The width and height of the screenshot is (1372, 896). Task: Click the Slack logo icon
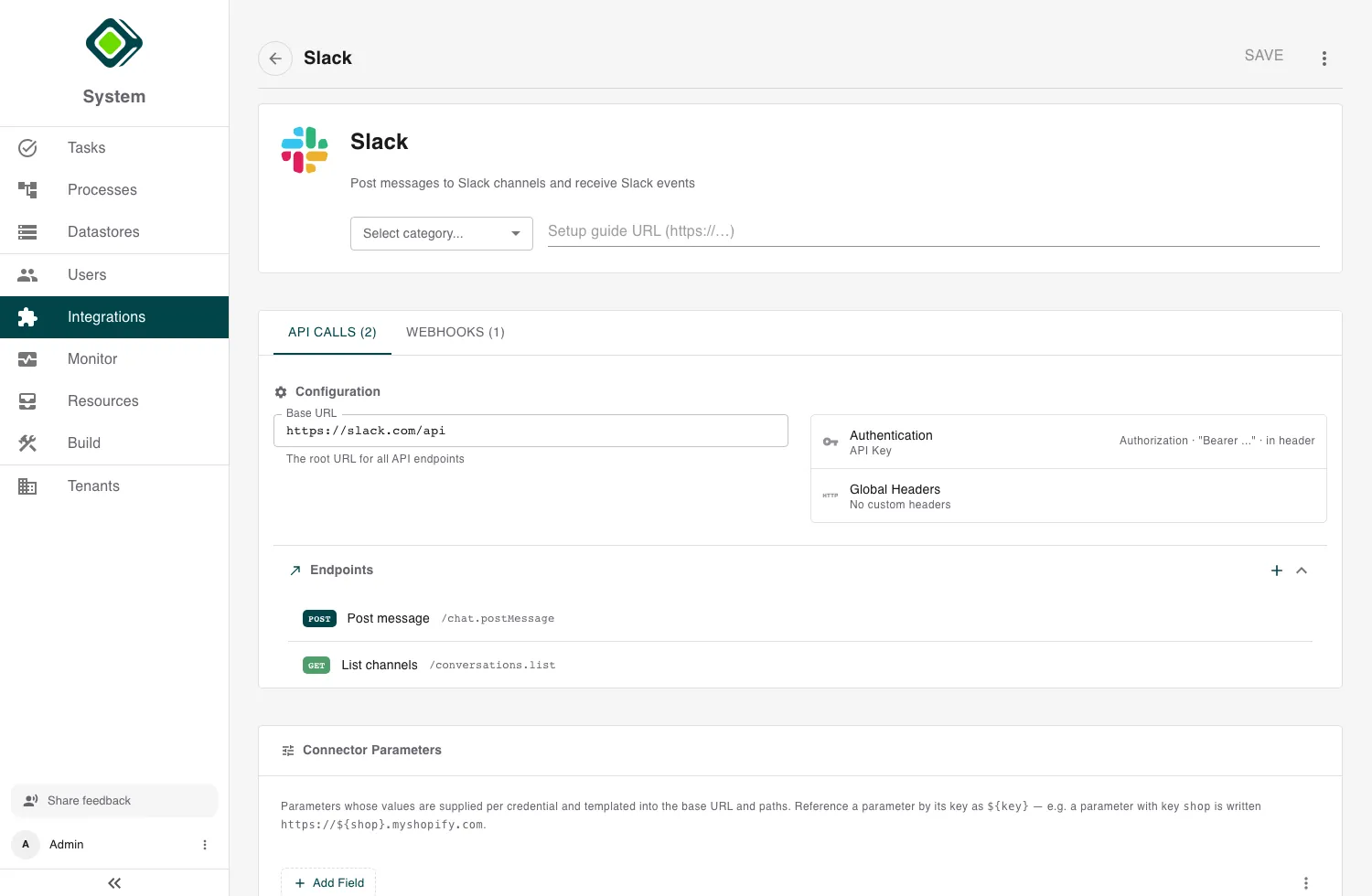tap(305, 150)
